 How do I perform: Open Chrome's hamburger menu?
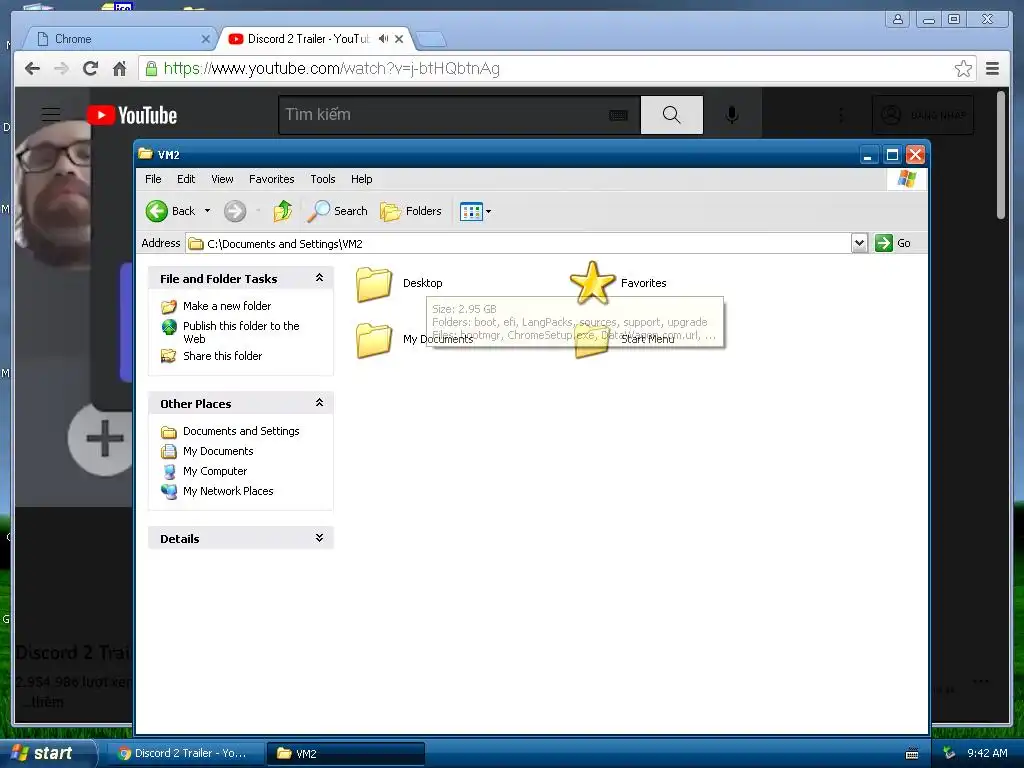[992, 69]
